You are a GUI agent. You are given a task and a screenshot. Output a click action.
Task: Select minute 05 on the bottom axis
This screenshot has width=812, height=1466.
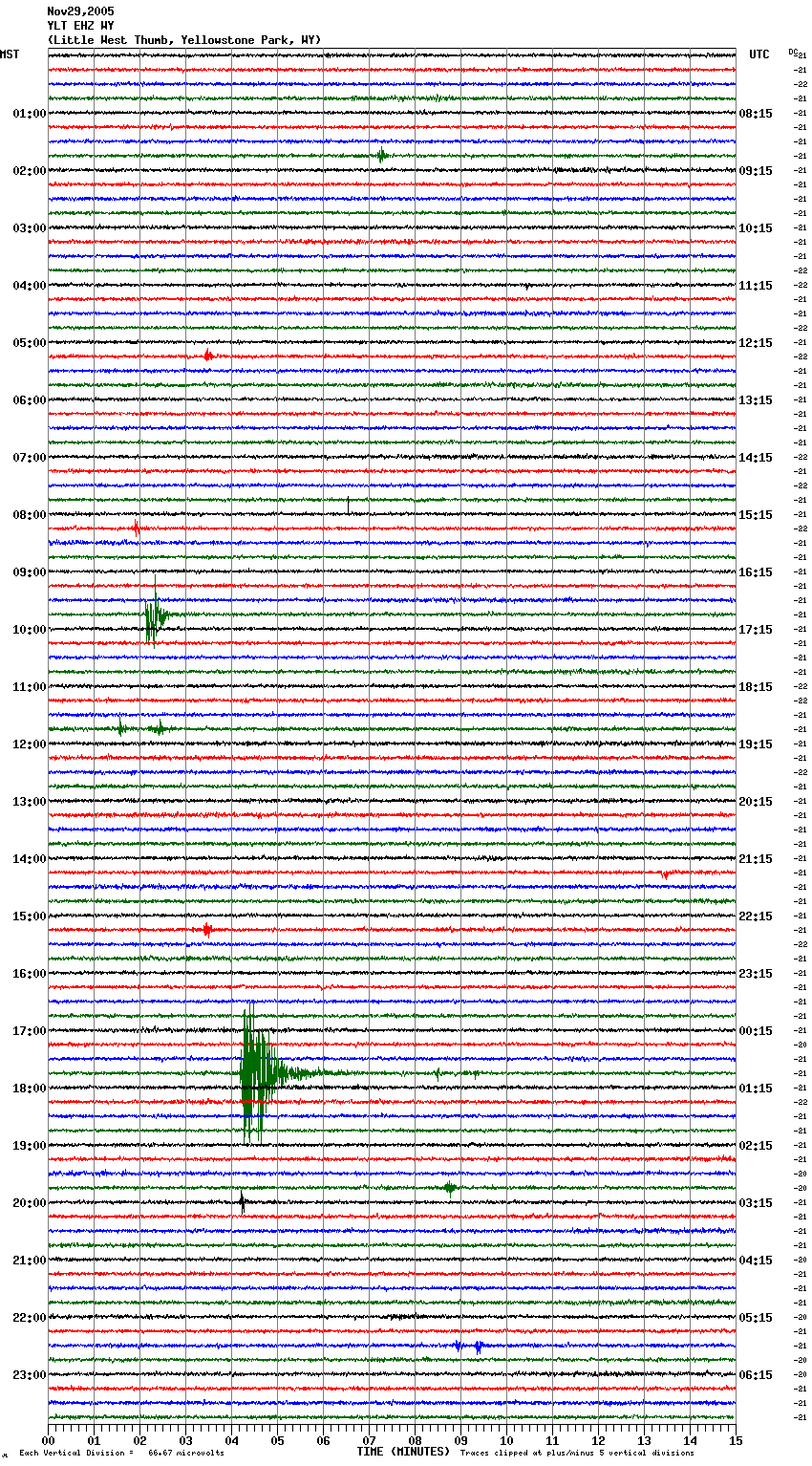277,1440
